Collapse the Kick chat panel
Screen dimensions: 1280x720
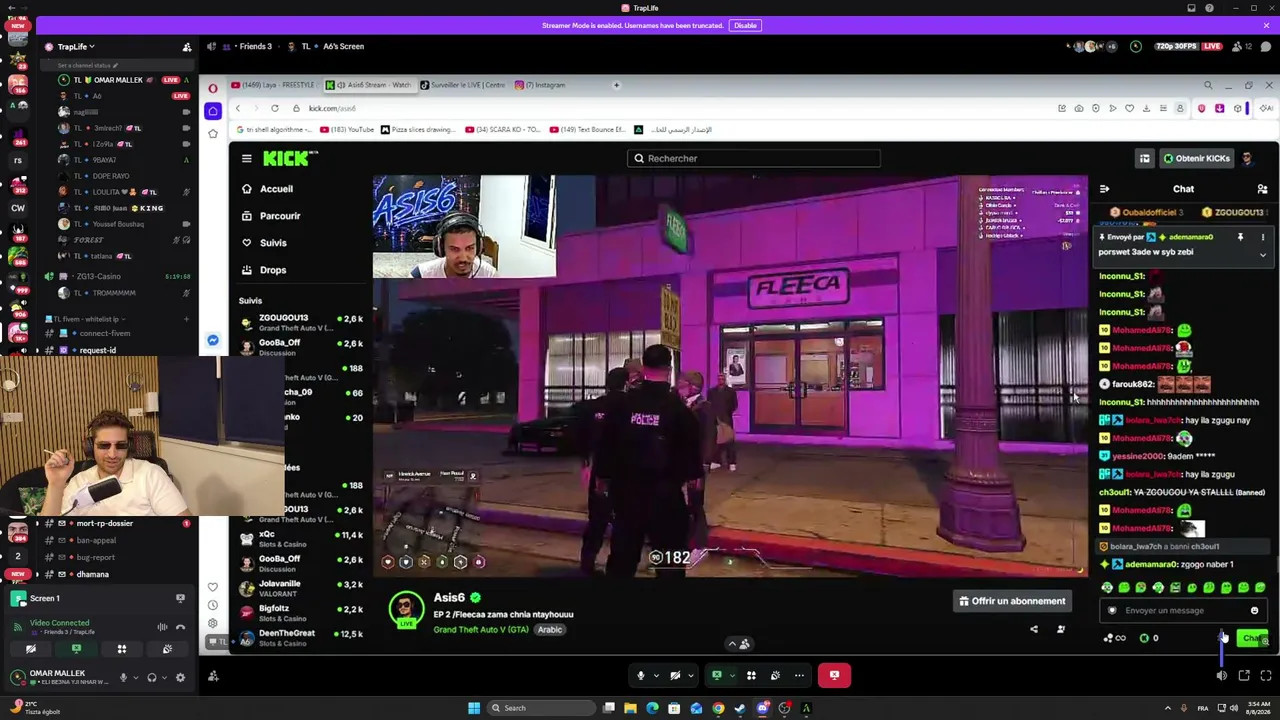[1104, 189]
